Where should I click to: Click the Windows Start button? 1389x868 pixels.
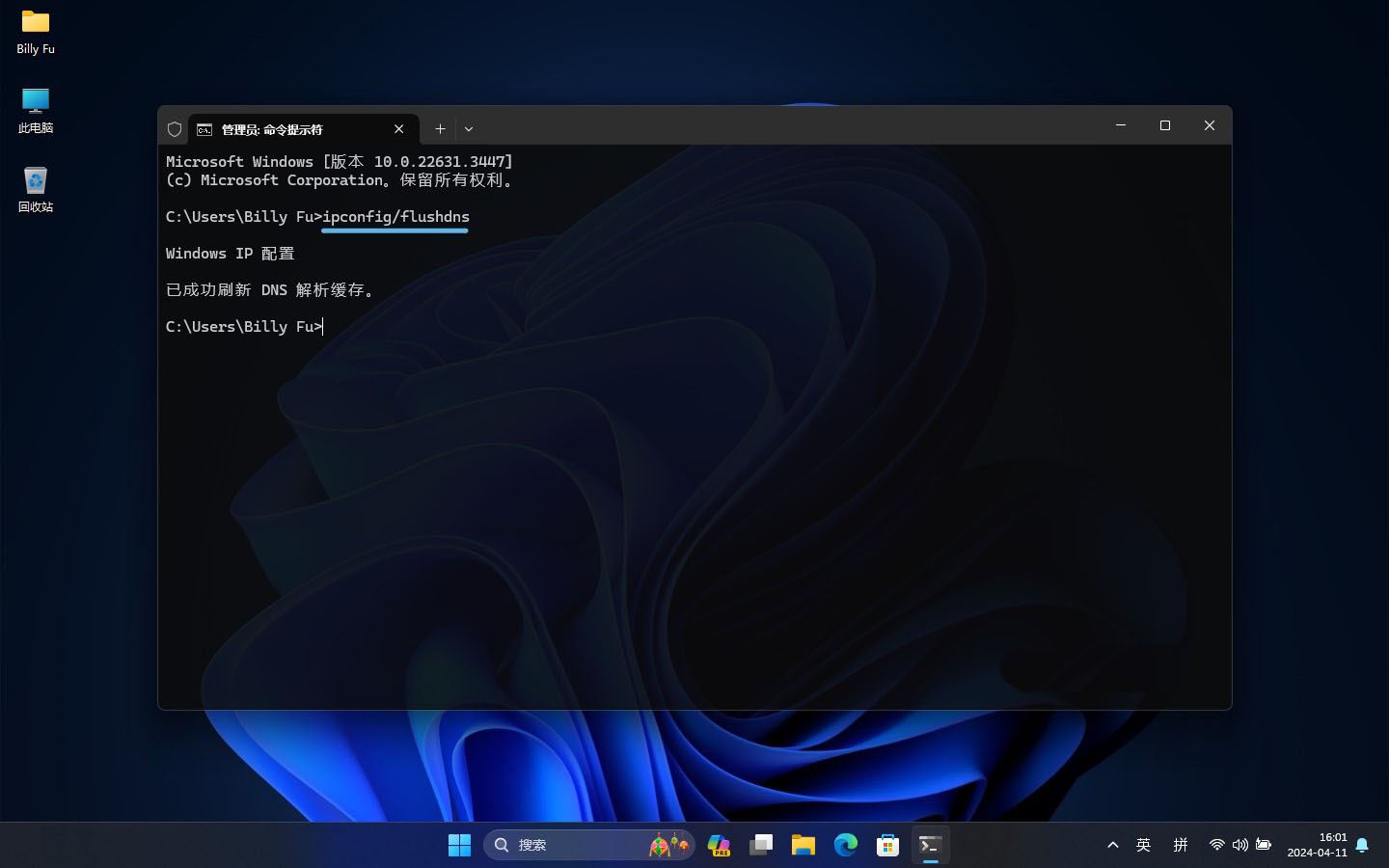click(460, 845)
